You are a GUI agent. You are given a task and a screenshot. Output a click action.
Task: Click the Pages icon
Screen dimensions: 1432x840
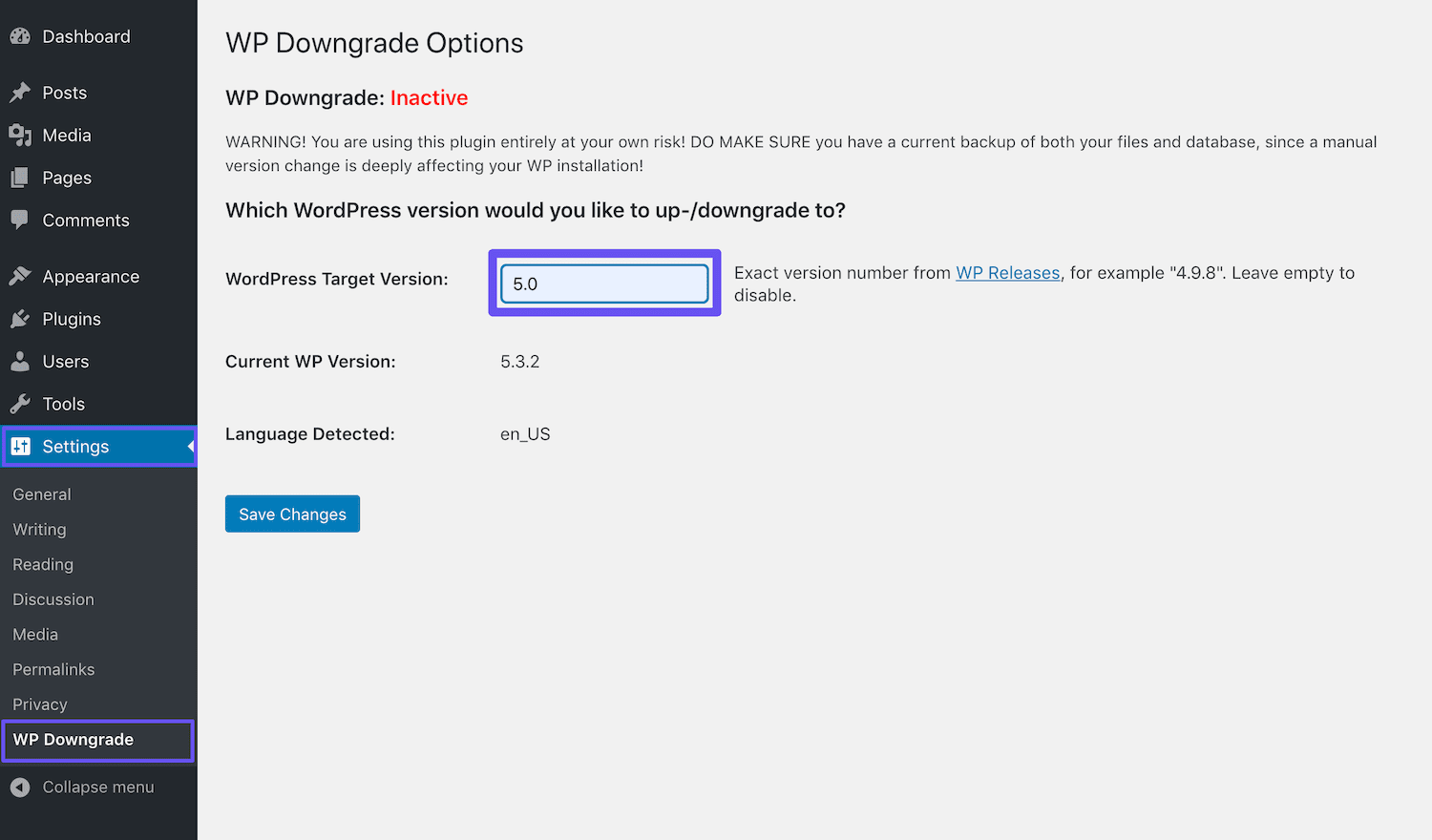[x=21, y=178]
